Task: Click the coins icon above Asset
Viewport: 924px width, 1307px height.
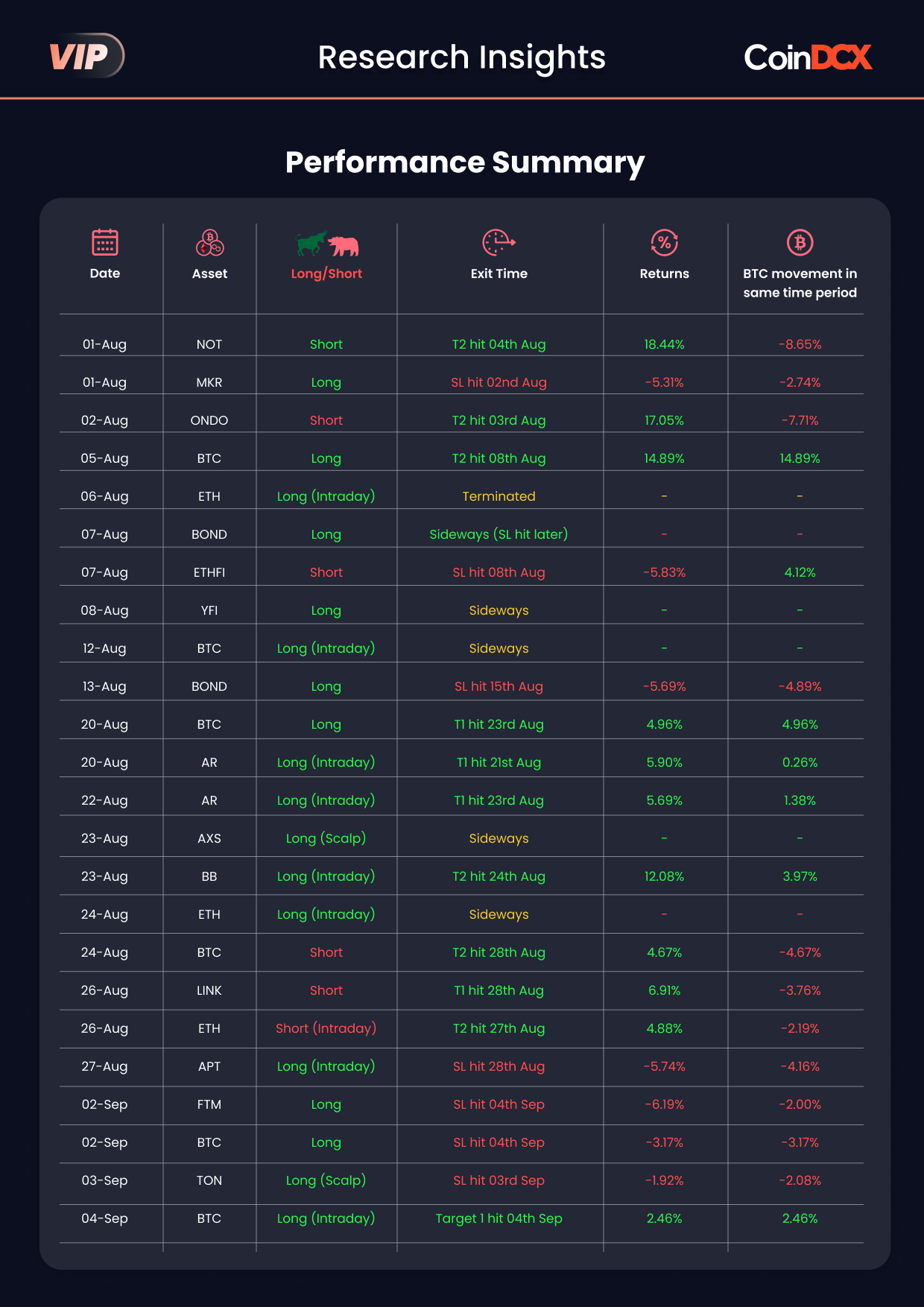Action: click(210, 242)
